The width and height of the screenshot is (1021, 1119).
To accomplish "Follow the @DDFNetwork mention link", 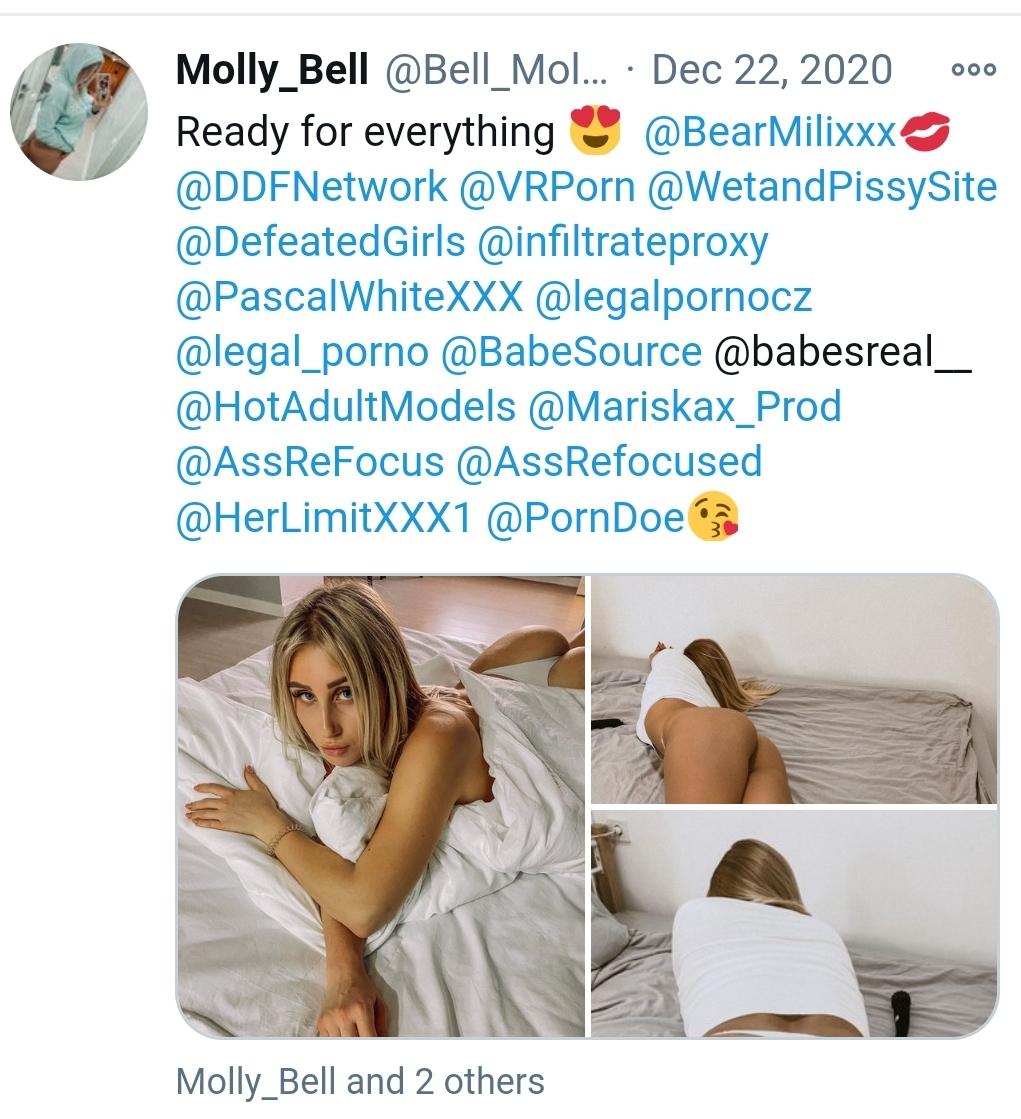I will click(311, 187).
